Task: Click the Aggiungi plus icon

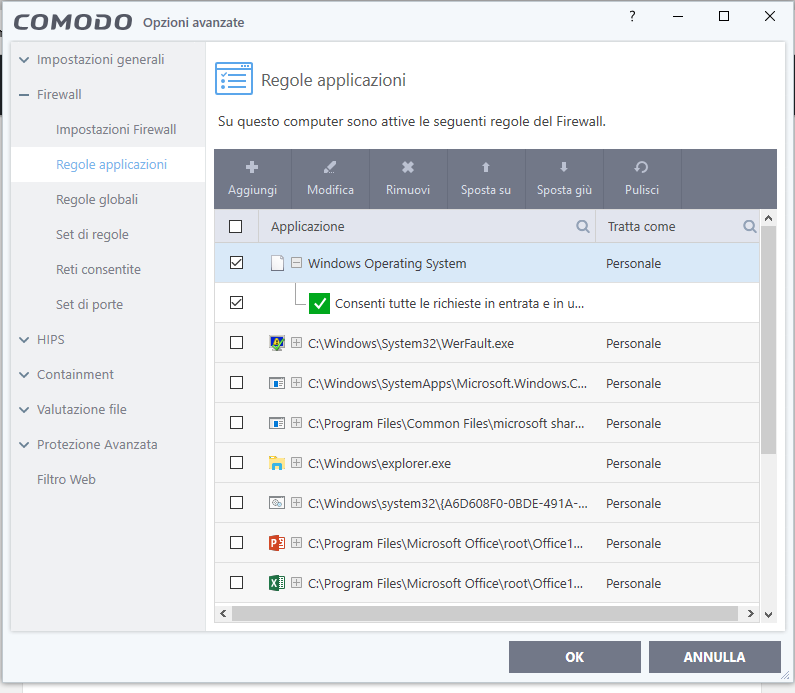Action: [x=252, y=168]
